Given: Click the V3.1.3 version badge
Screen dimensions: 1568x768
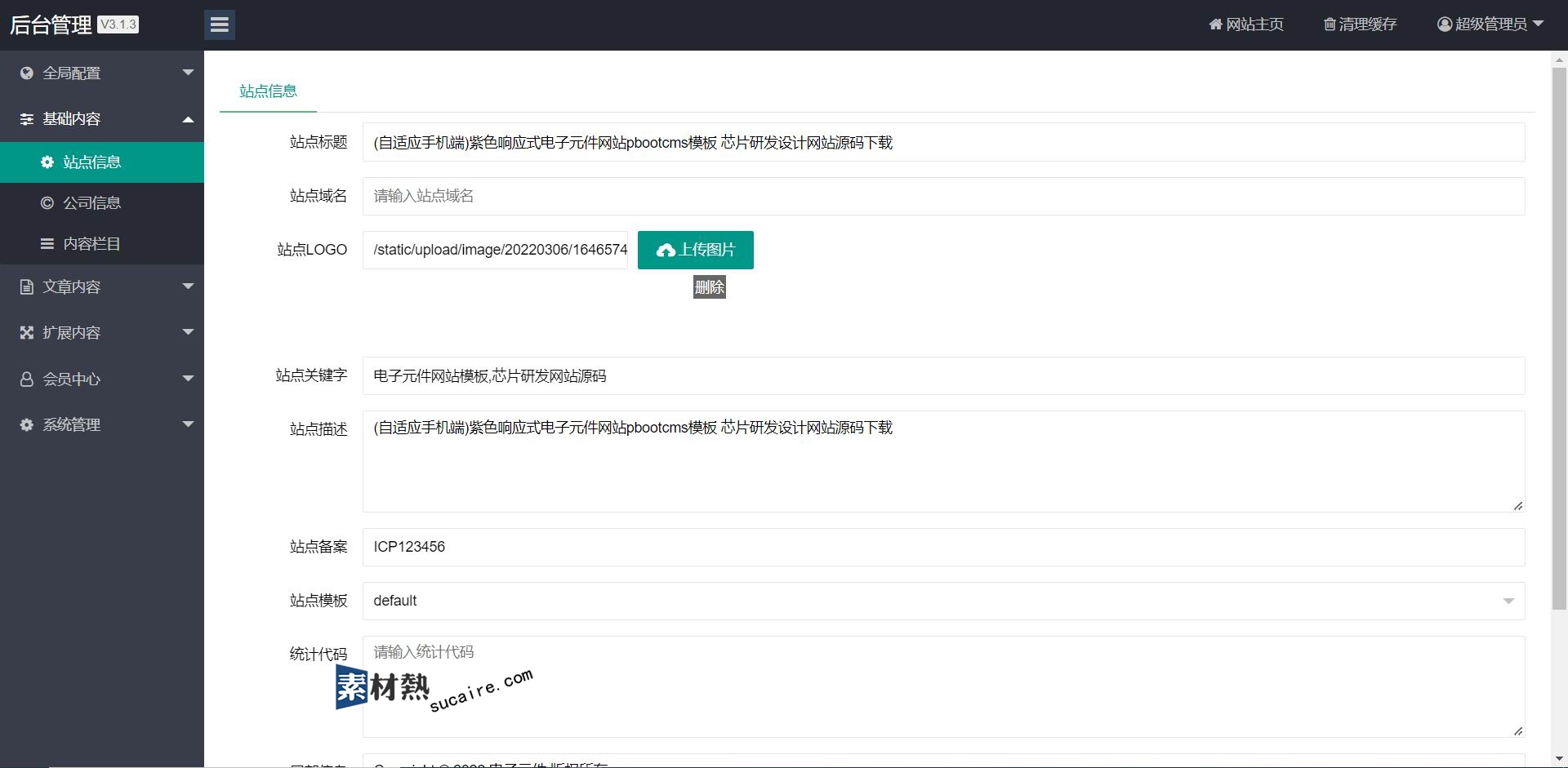Looking at the screenshot, I should (x=118, y=24).
